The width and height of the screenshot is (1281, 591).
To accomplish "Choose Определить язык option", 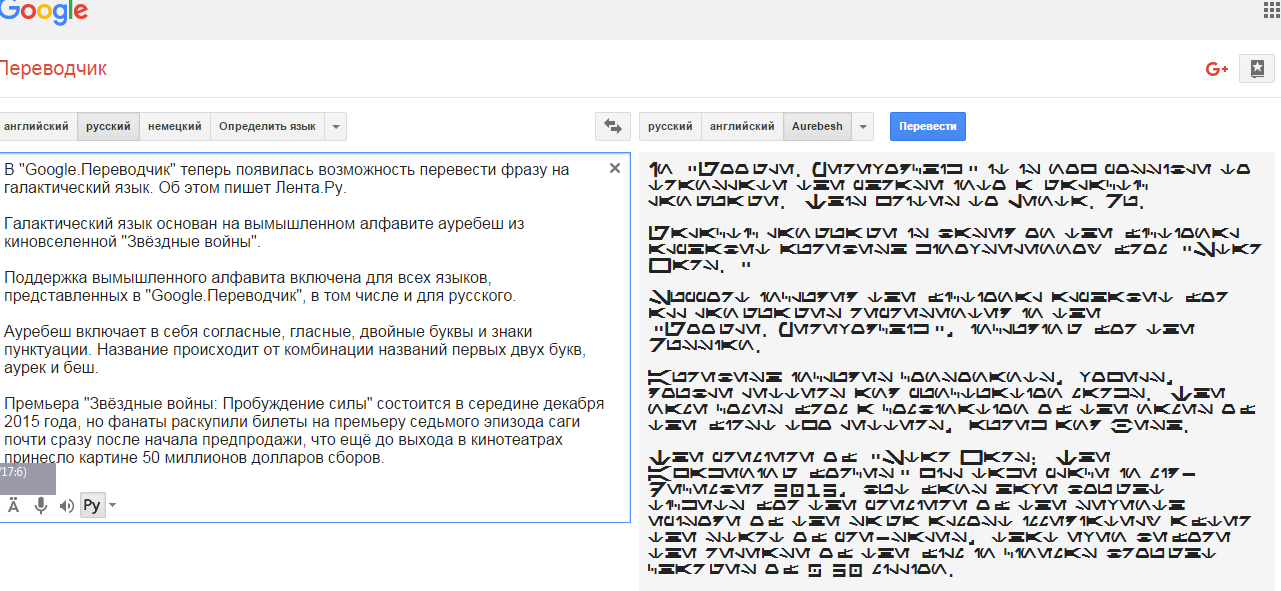I will point(267,127).
